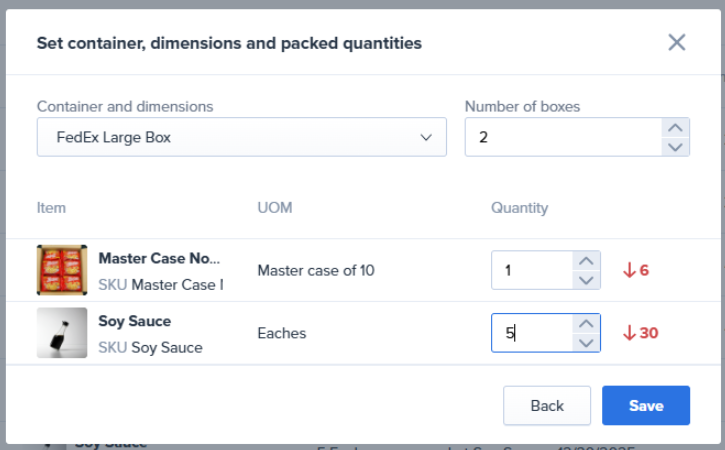This screenshot has height=450, width=725.
Task: Click the Master Case product thumbnail
Action: pyautogui.click(x=62, y=270)
